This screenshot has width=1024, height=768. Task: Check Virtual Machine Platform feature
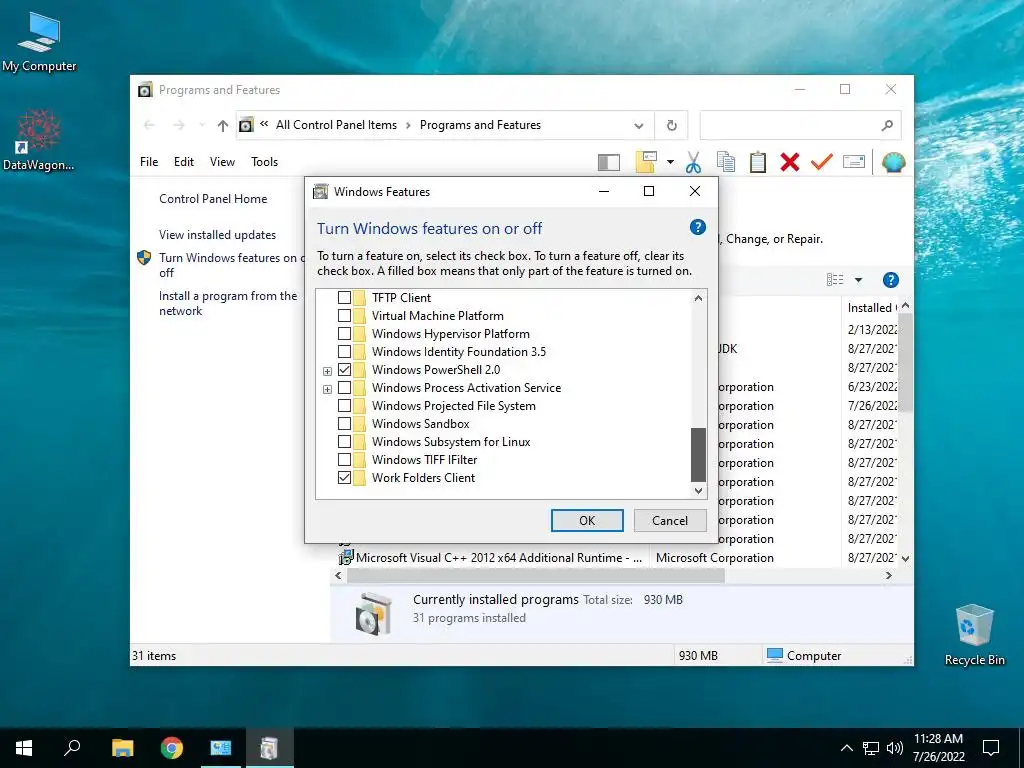pyautogui.click(x=344, y=315)
